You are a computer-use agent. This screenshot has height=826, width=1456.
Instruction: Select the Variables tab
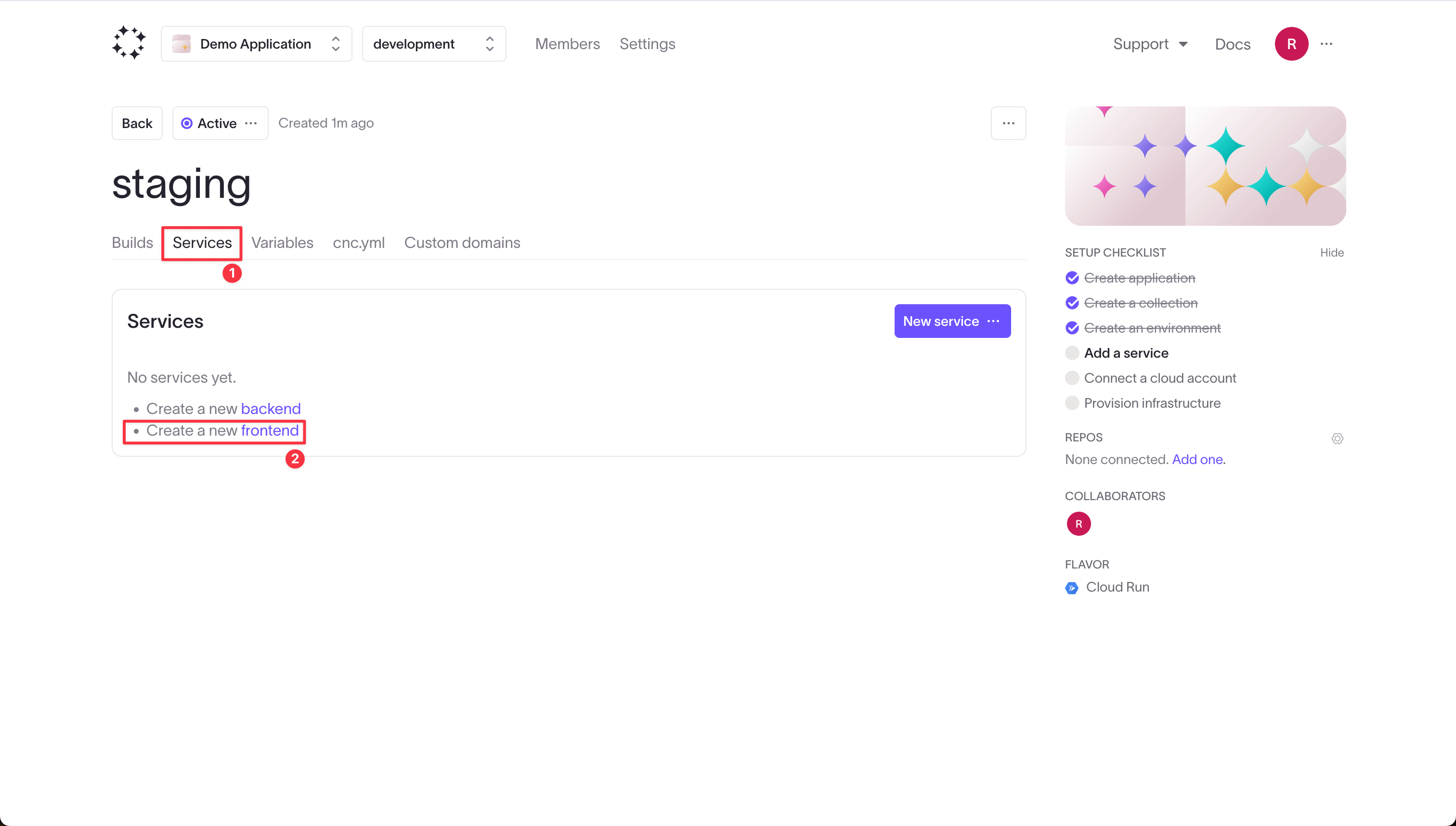coord(282,243)
